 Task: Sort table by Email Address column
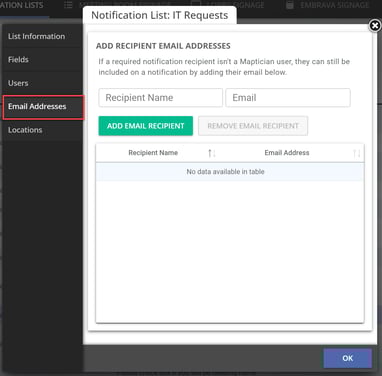[292, 153]
